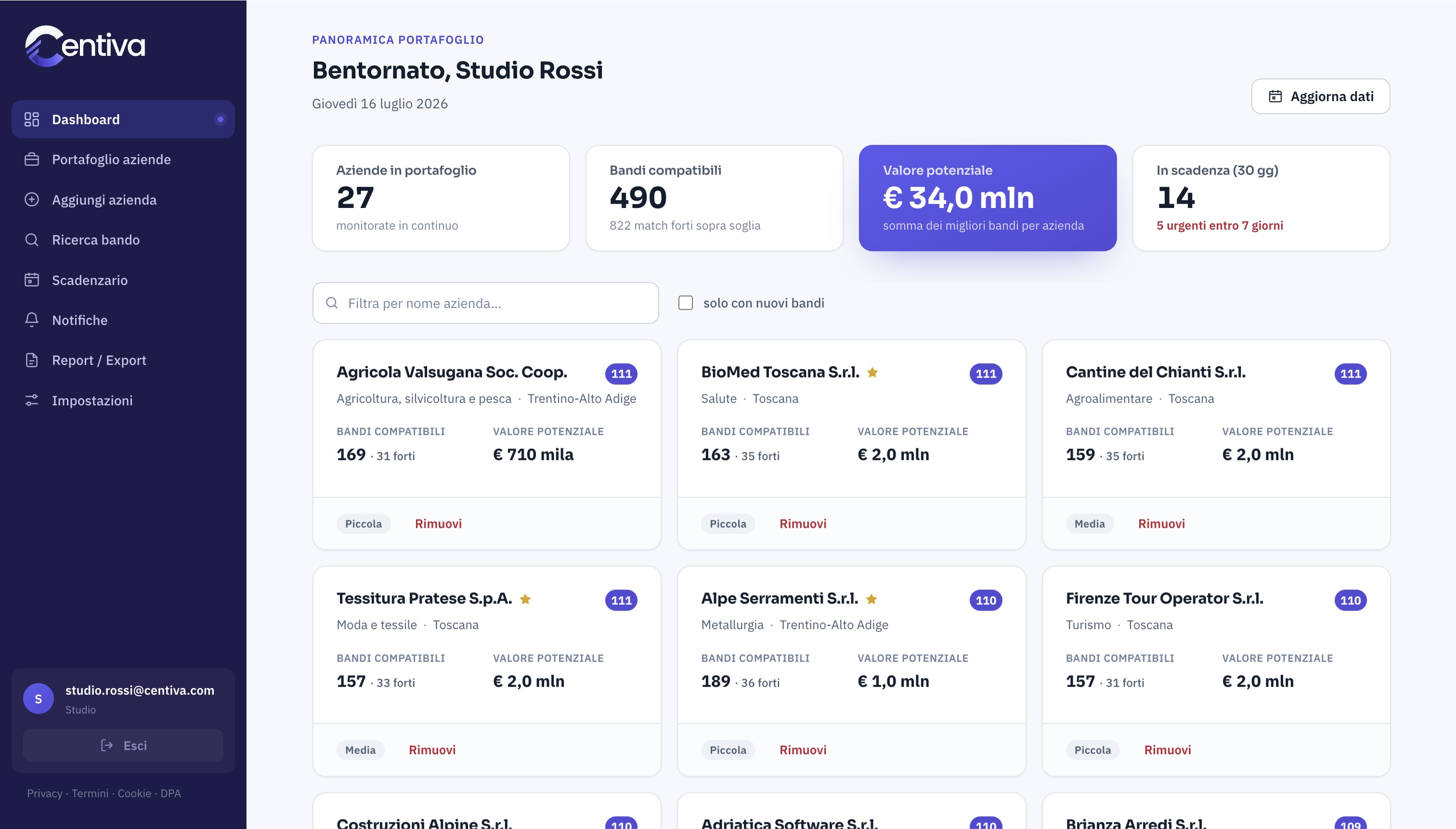Click Rimuovi on Alpe Serramenti card
The width and height of the screenshot is (1456, 829).
(803, 750)
